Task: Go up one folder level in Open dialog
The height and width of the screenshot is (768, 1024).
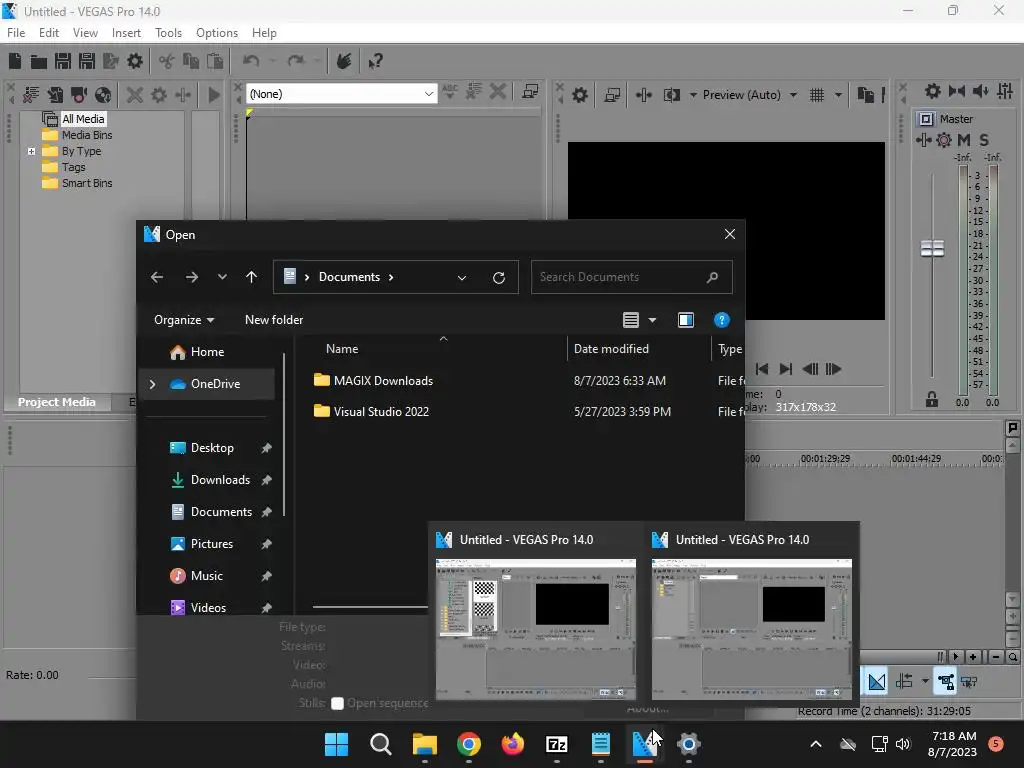Action: (x=251, y=278)
